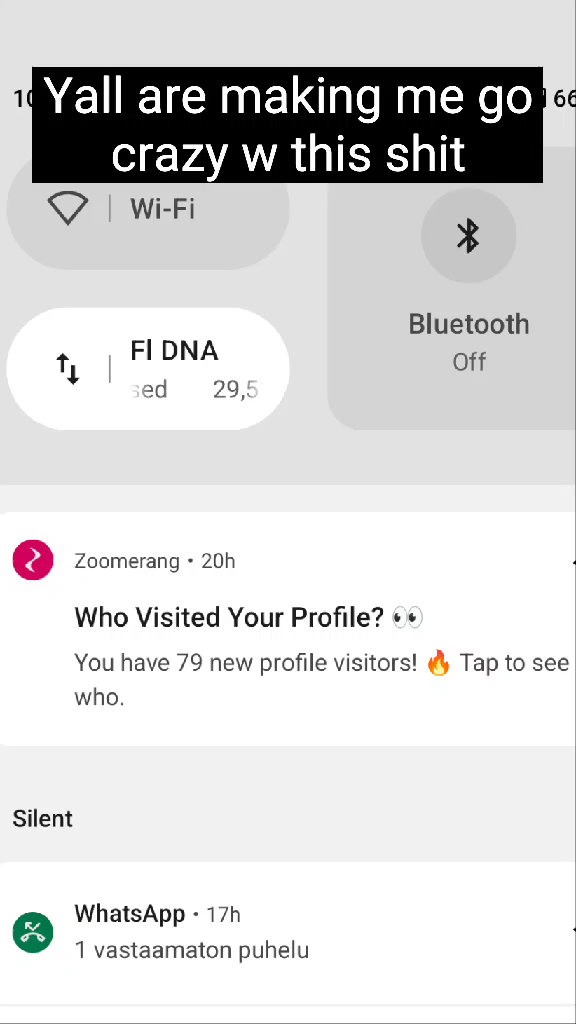Open Bluetooth tile label for details
Viewport: 576px width, 1024px height.
[x=469, y=325]
